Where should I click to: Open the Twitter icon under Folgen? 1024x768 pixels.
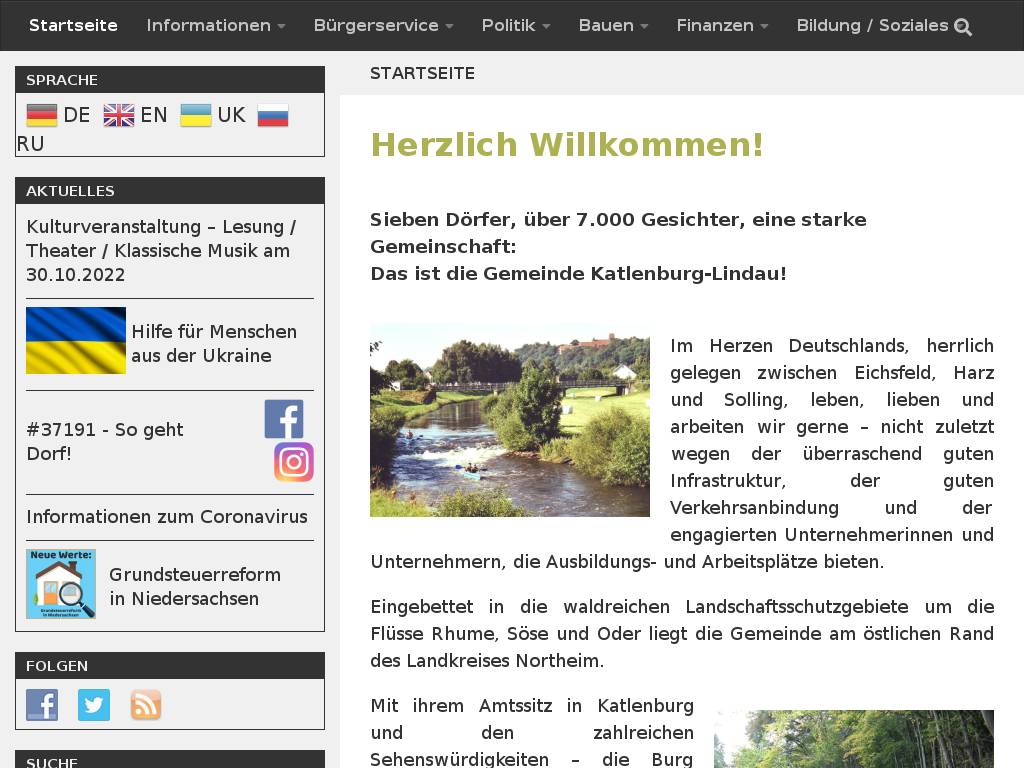[x=94, y=705]
